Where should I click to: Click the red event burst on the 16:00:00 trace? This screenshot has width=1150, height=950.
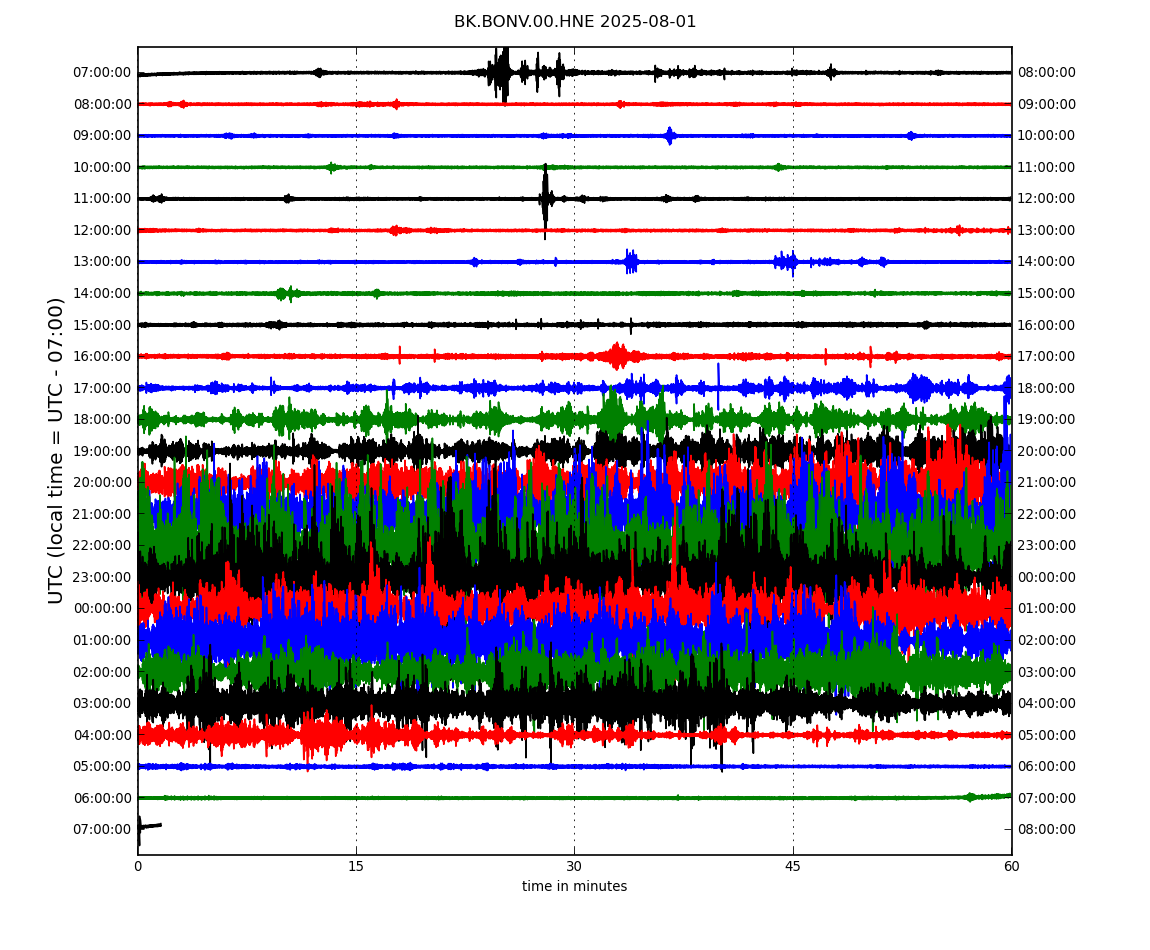(x=618, y=356)
